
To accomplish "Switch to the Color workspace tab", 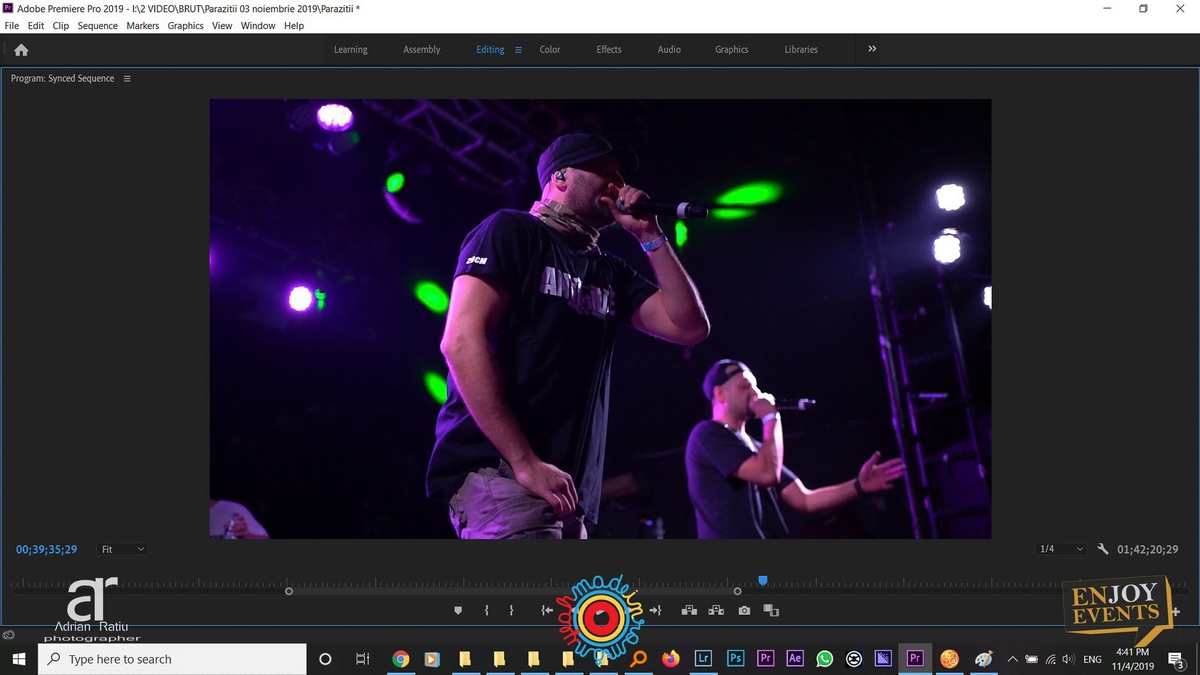I will pyautogui.click(x=550, y=50).
